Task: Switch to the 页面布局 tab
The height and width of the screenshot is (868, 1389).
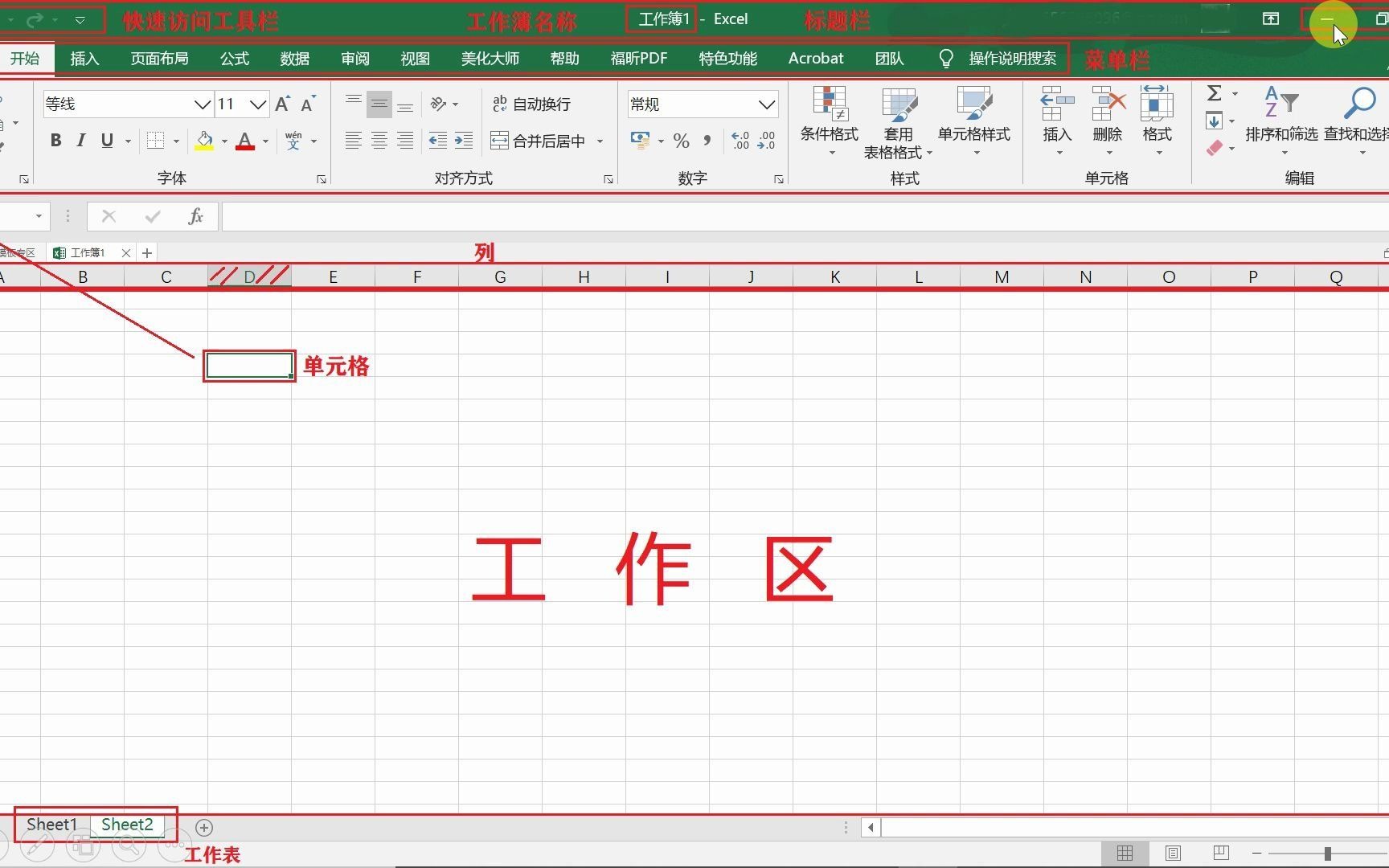Action: (159, 59)
